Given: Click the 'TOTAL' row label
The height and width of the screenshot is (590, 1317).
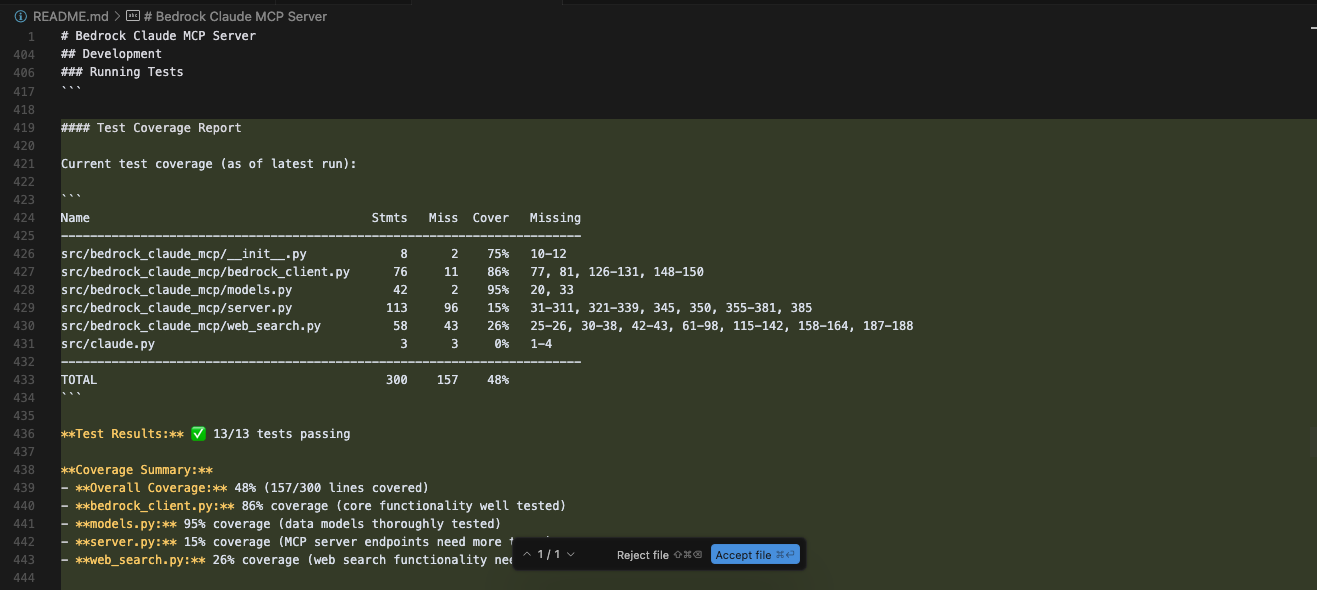Looking at the screenshot, I should pos(79,380).
